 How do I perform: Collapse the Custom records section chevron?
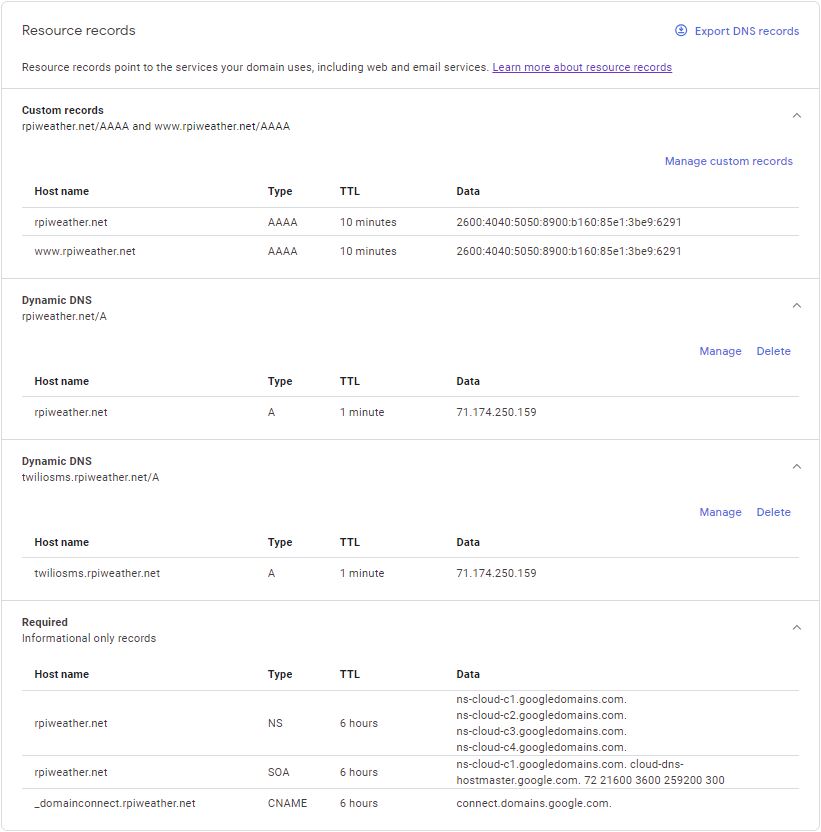(x=796, y=115)
